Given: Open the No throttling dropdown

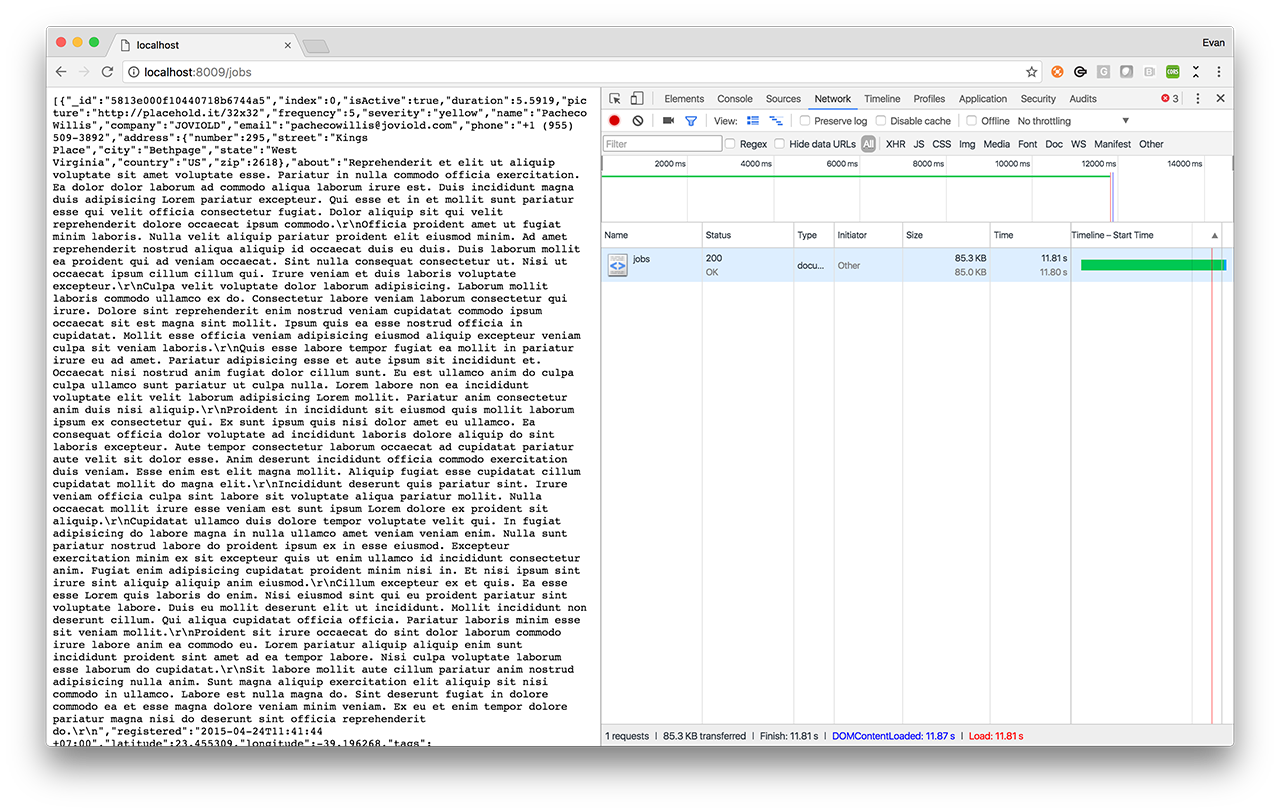Looking at the screenshot, I should click(x=1073, y=121).
